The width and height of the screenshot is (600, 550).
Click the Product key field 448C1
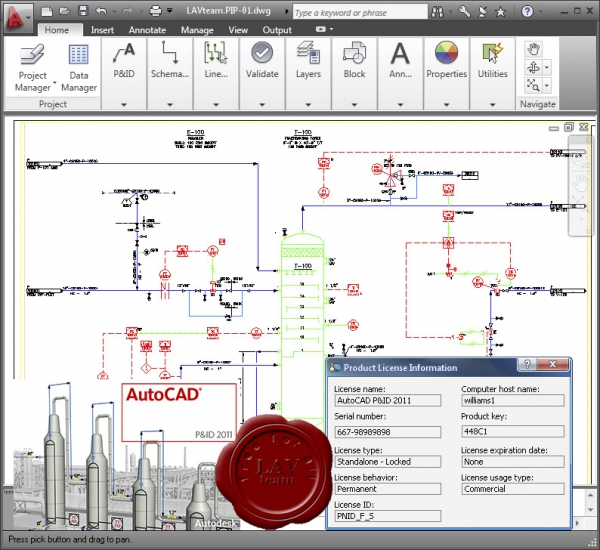click(x=513, y=431)
